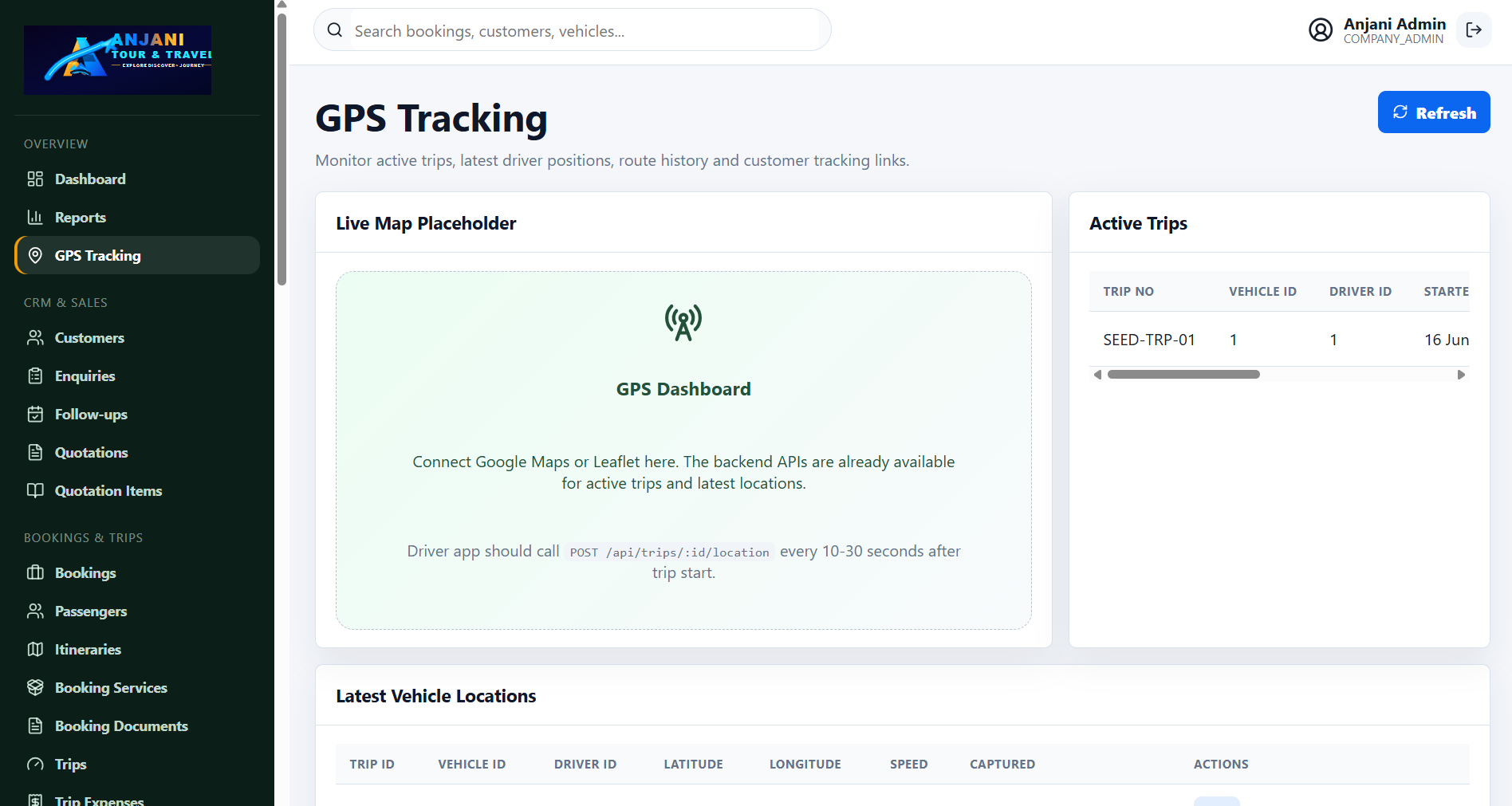Image resolution: width=1512 pixels, height=806 pixels.
Task: Open the Reports menu item
Action: coord(137,217)
